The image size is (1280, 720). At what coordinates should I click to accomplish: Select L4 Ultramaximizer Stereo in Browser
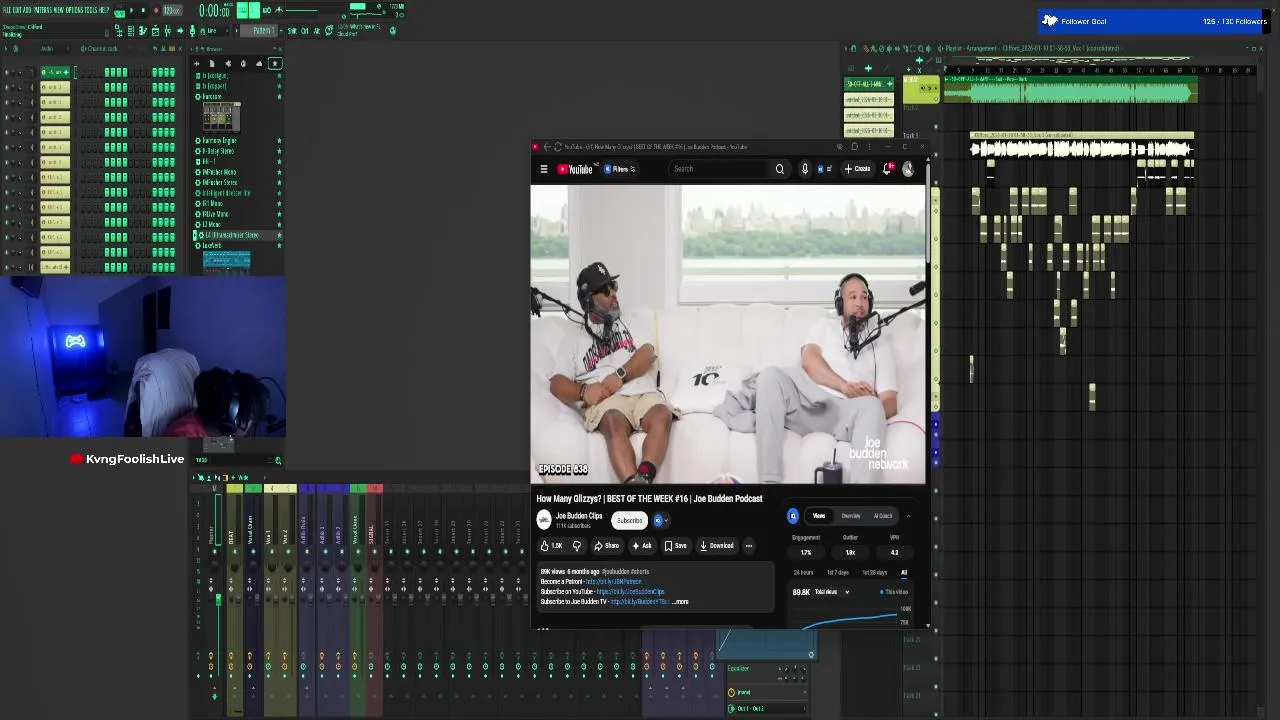(230, 235)
